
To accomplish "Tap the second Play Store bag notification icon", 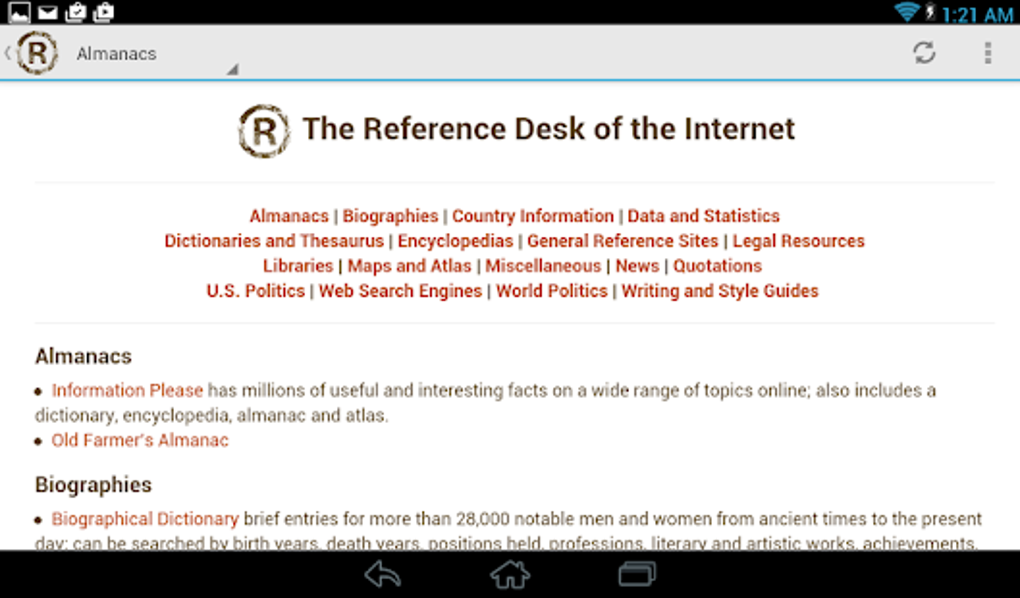I will (x=103, y=12).
